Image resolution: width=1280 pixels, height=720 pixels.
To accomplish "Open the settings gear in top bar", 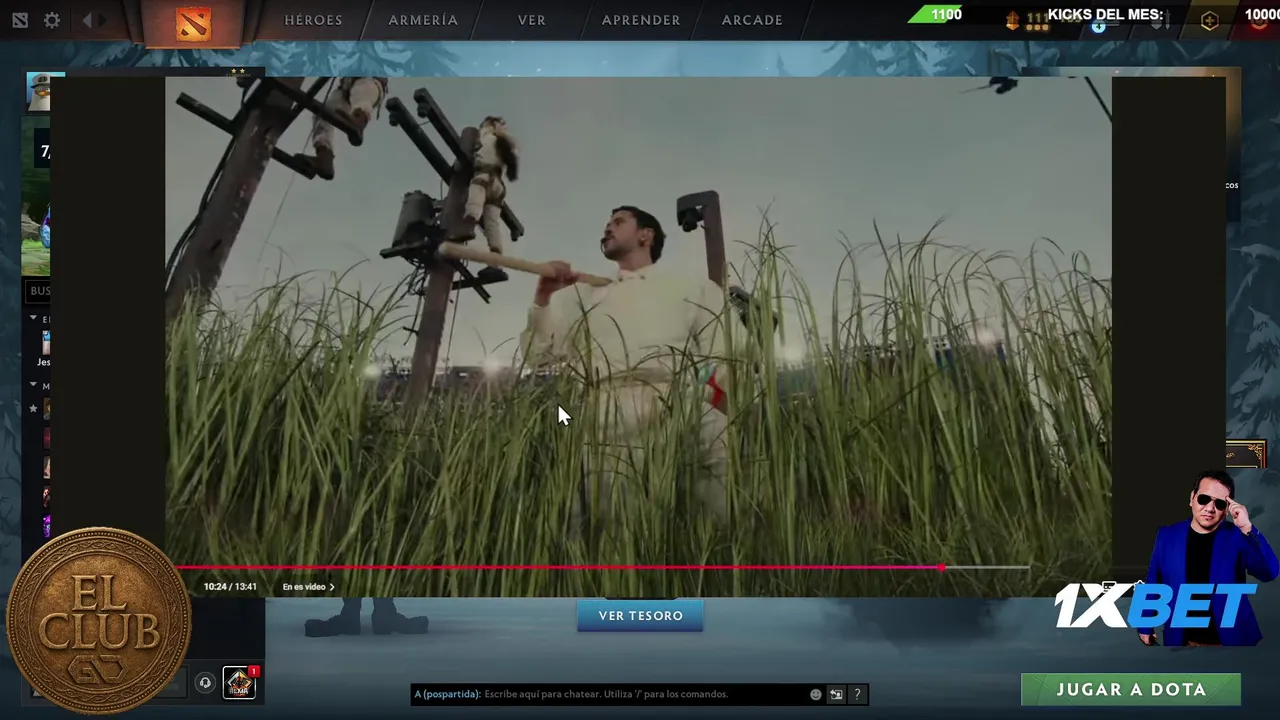I will tap(52, 20).
